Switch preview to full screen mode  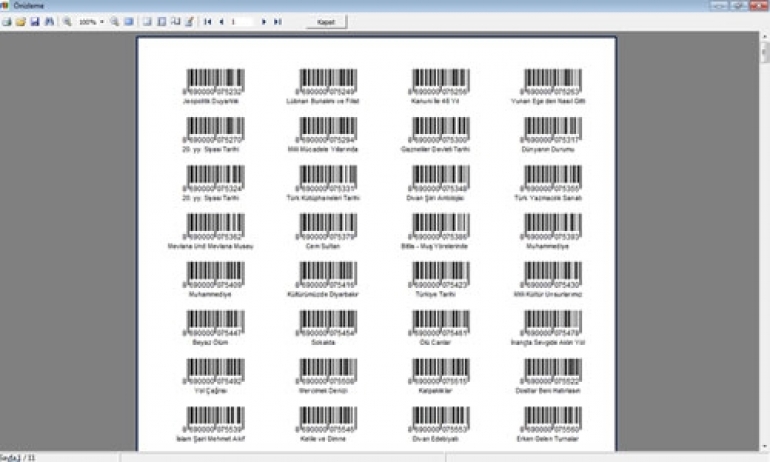[x=129, y=22]
